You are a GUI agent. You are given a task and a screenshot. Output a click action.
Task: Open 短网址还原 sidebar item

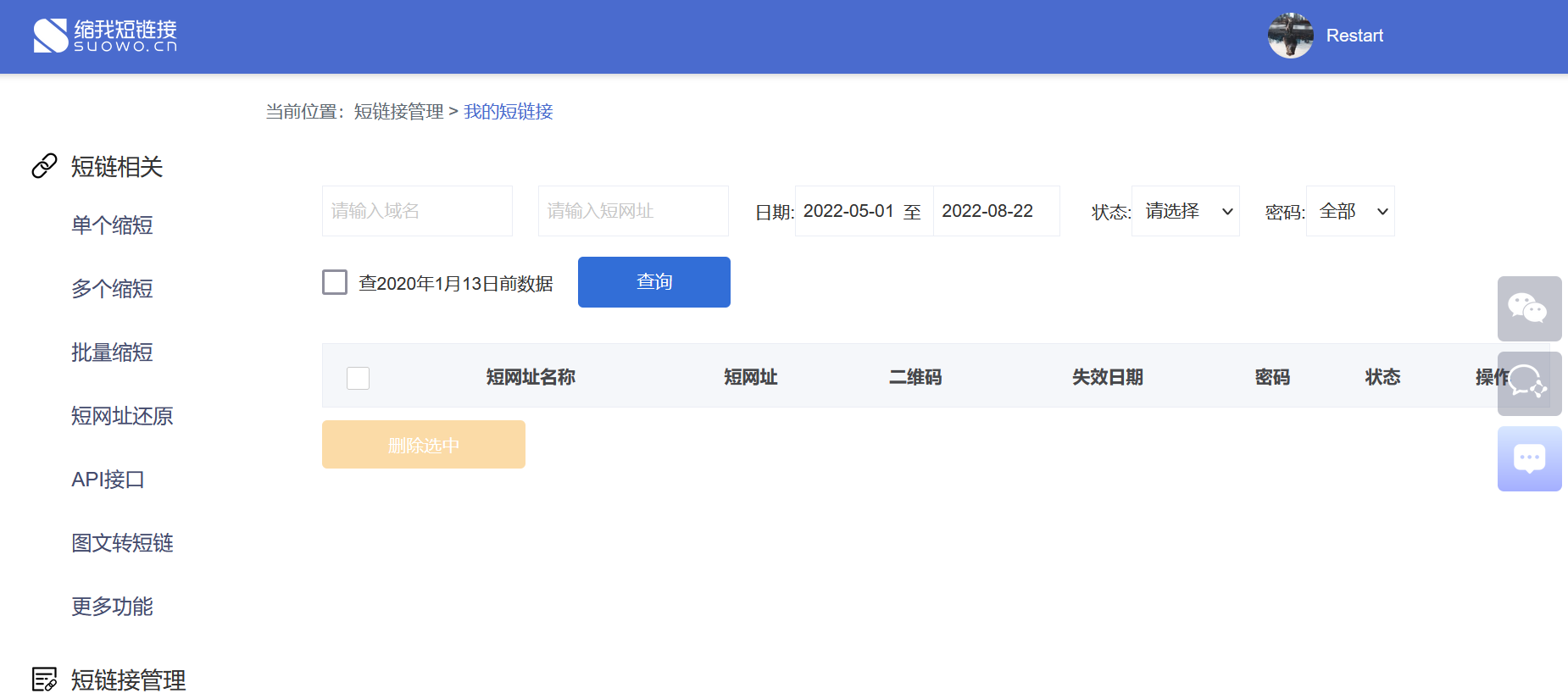[x=122, y=416]
